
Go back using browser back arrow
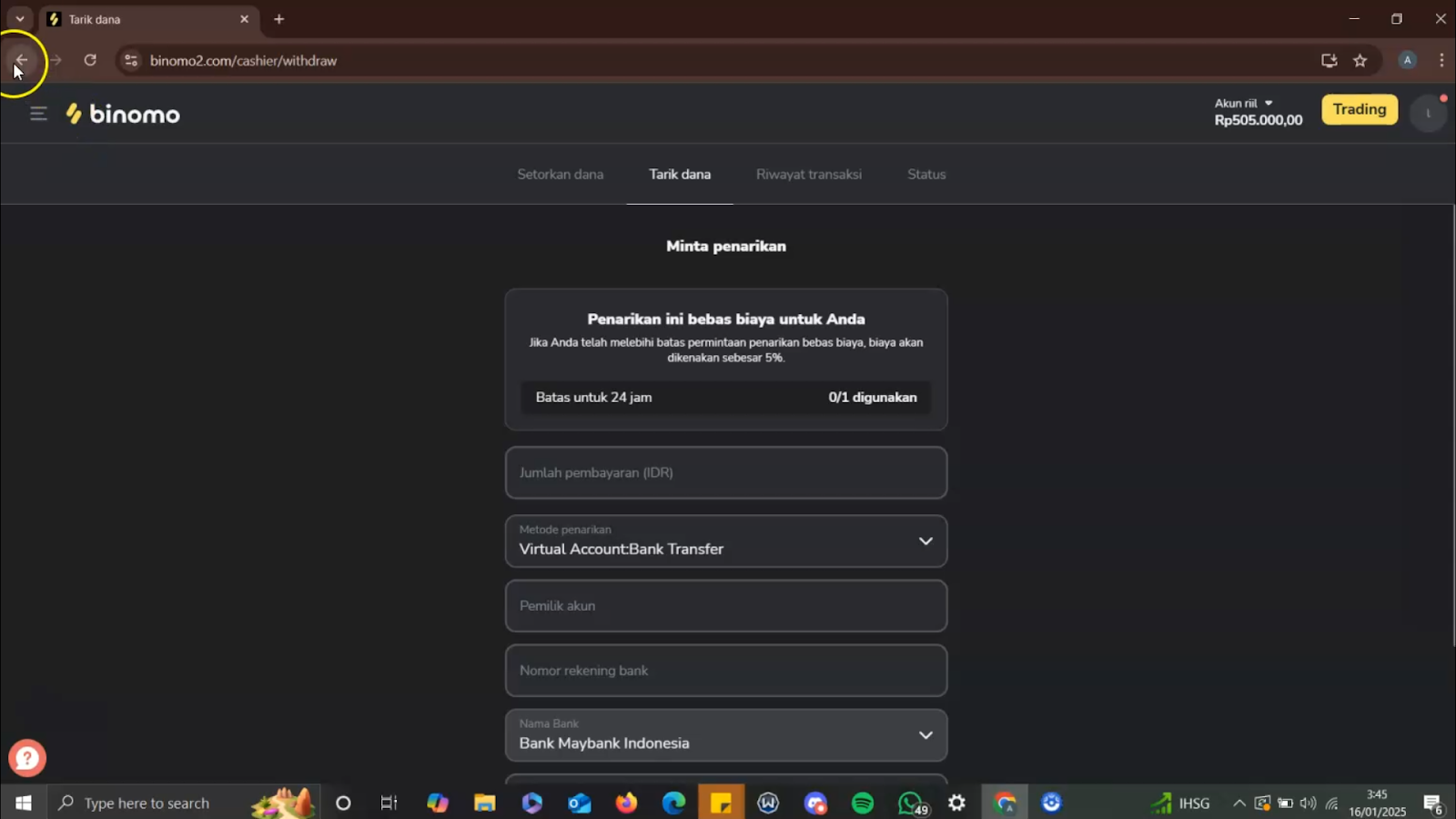click(21, 61)
